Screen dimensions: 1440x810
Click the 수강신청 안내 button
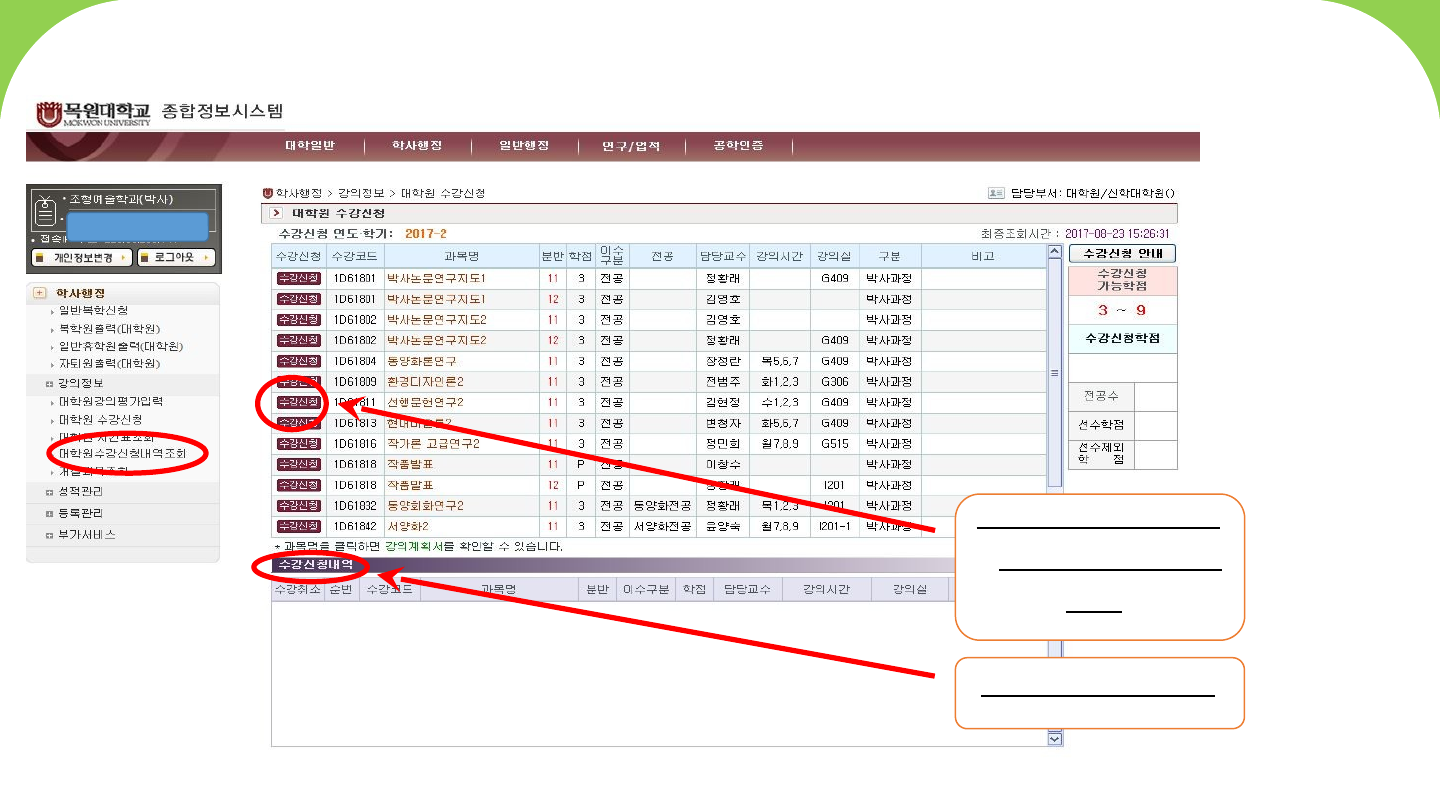click(1122, 254)
